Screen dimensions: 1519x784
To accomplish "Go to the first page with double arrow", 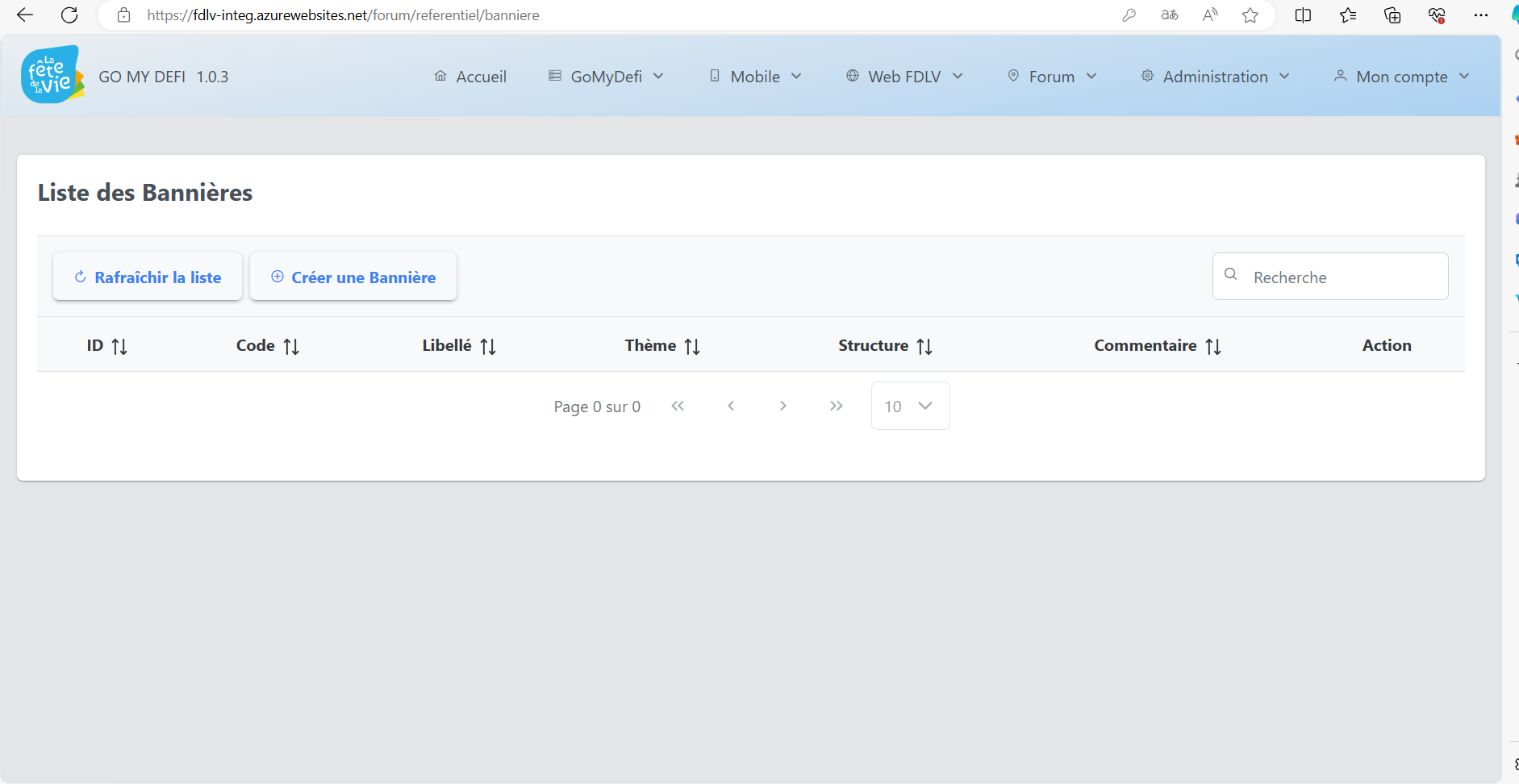I will tap(678, 406).
